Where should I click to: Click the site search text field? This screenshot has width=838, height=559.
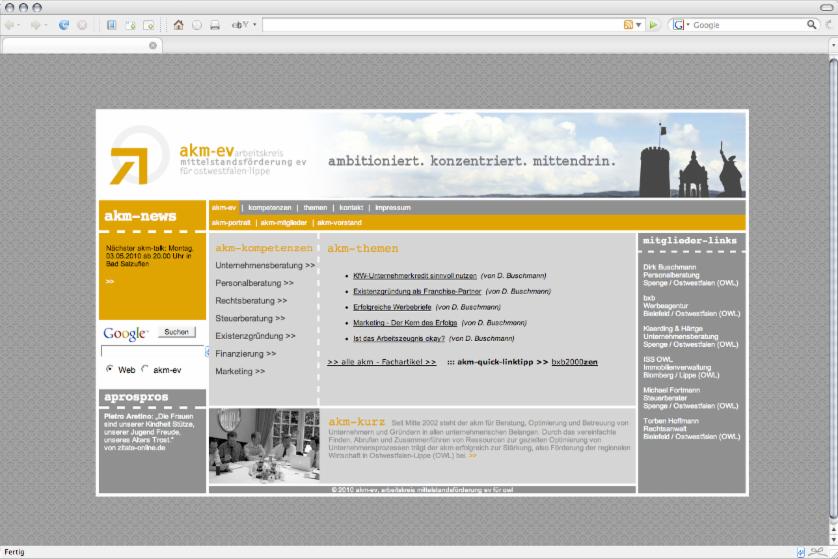pos(152,352)
